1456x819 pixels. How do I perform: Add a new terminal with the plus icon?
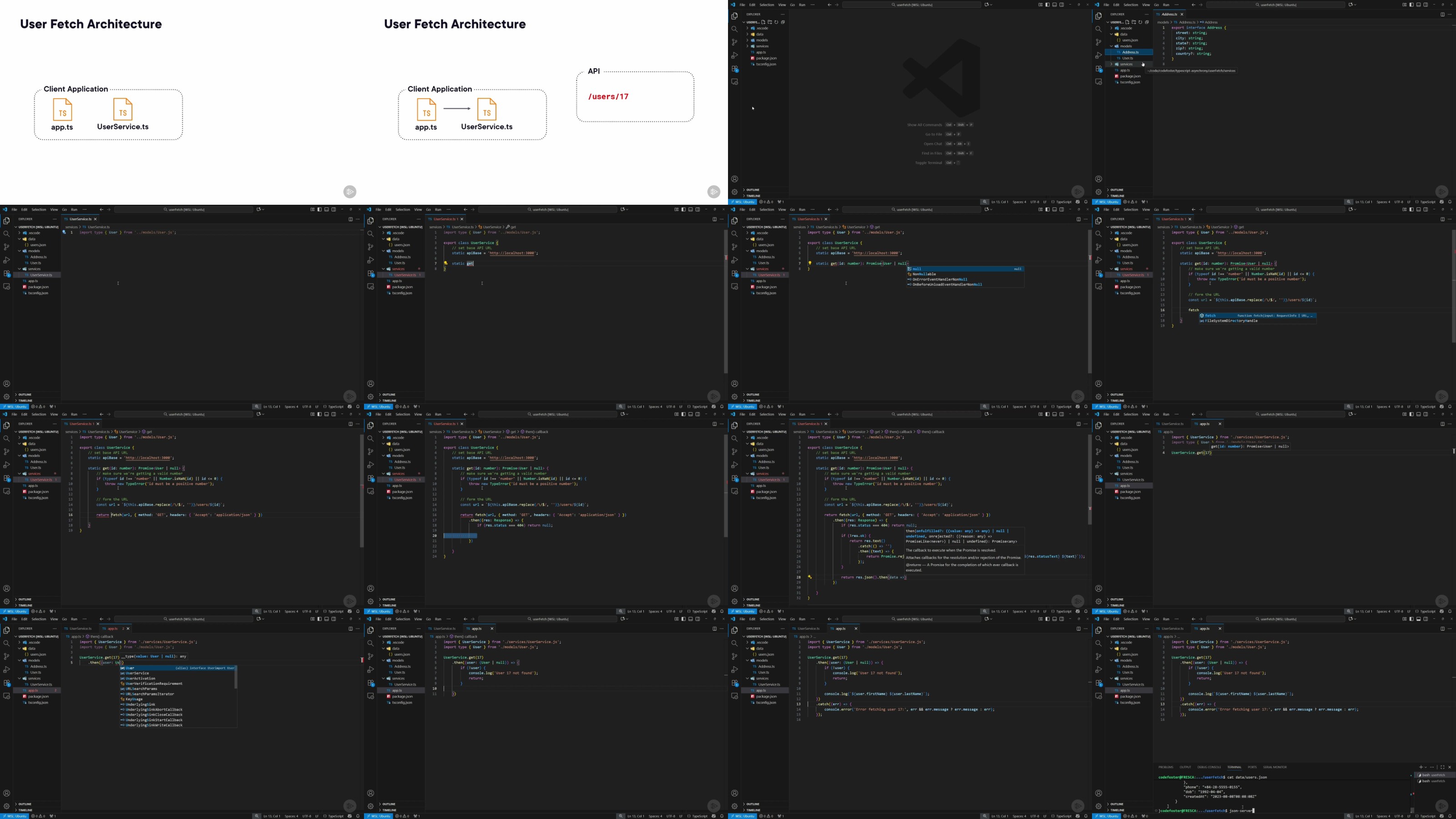(1421, 767)
